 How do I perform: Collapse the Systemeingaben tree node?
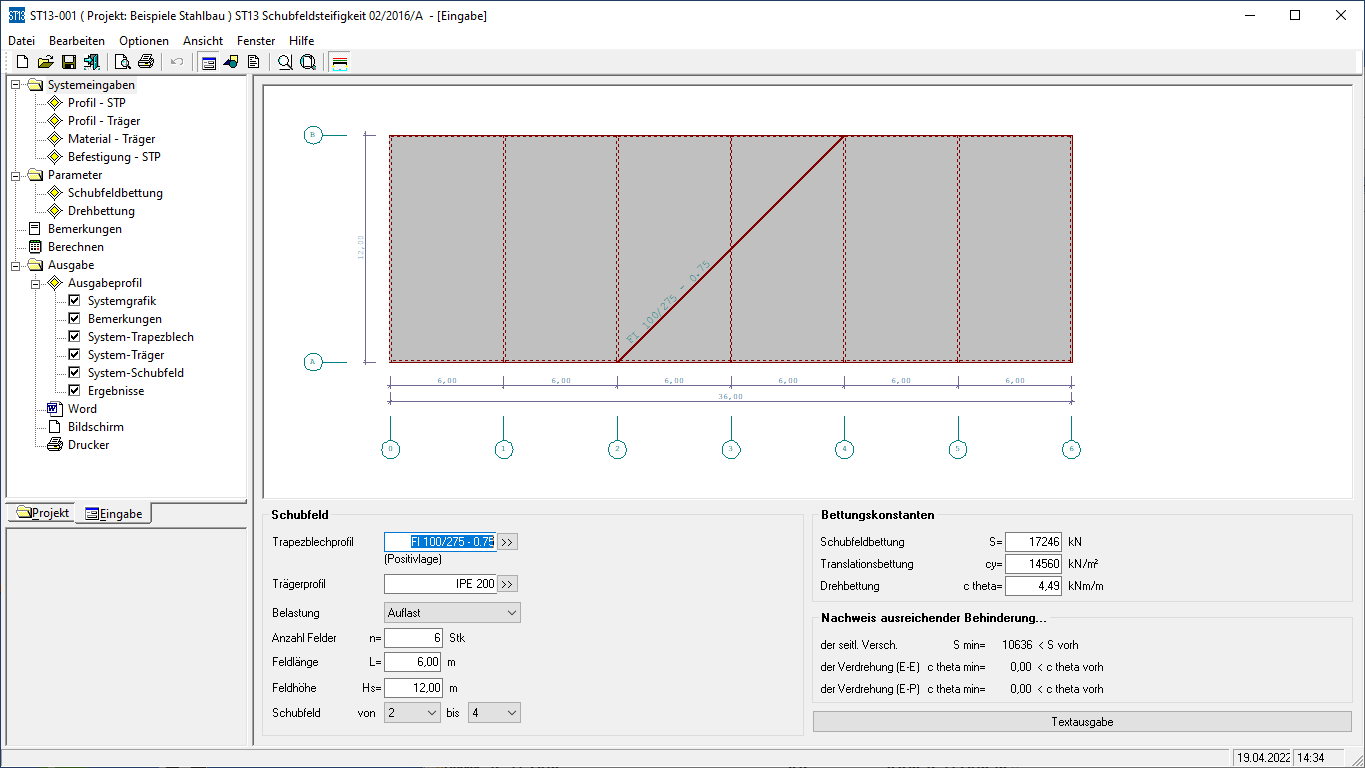pyautogui.click(x=16, y=85)
